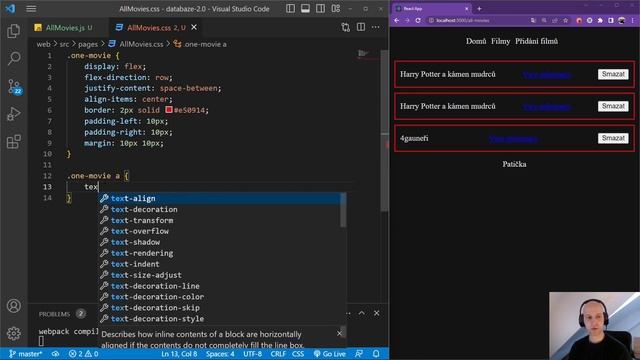Change file encoding UTF-8

[253, 354]
